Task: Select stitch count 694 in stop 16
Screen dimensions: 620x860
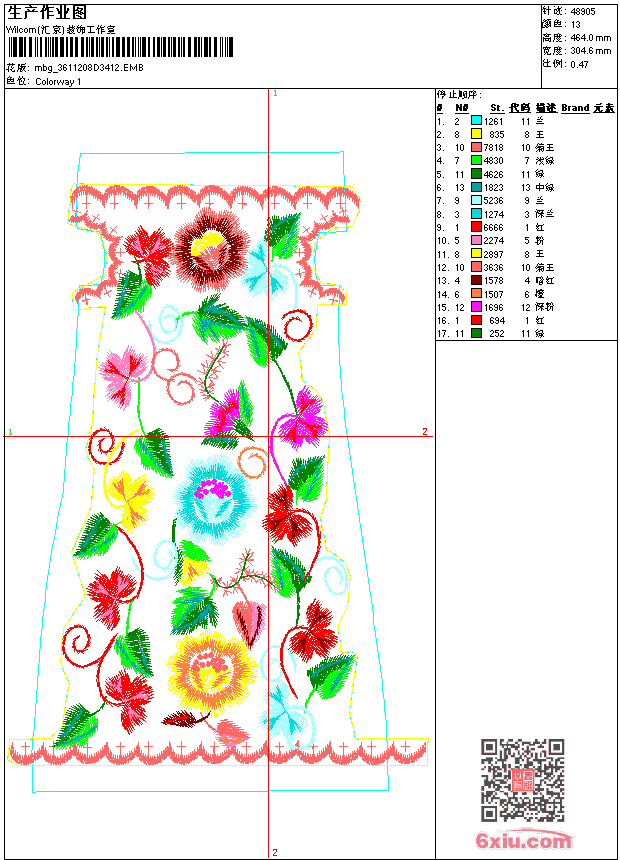Action: (497, 321)
